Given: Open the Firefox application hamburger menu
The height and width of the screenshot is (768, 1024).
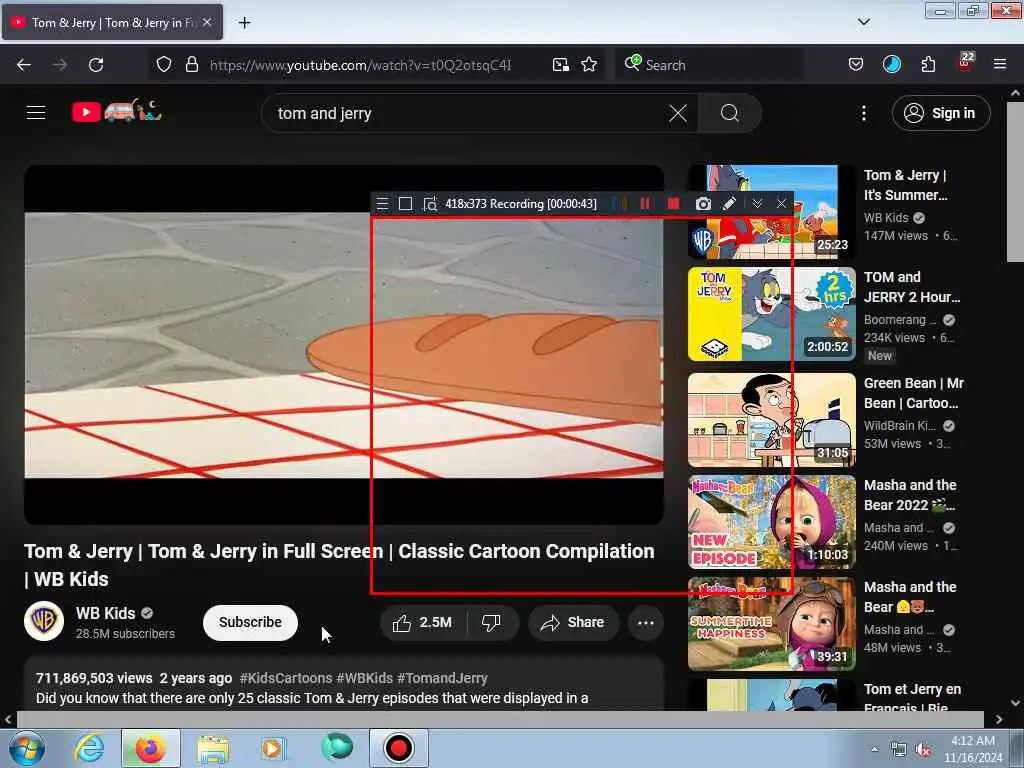Looking at the screenshot, I should point(1000,65).
